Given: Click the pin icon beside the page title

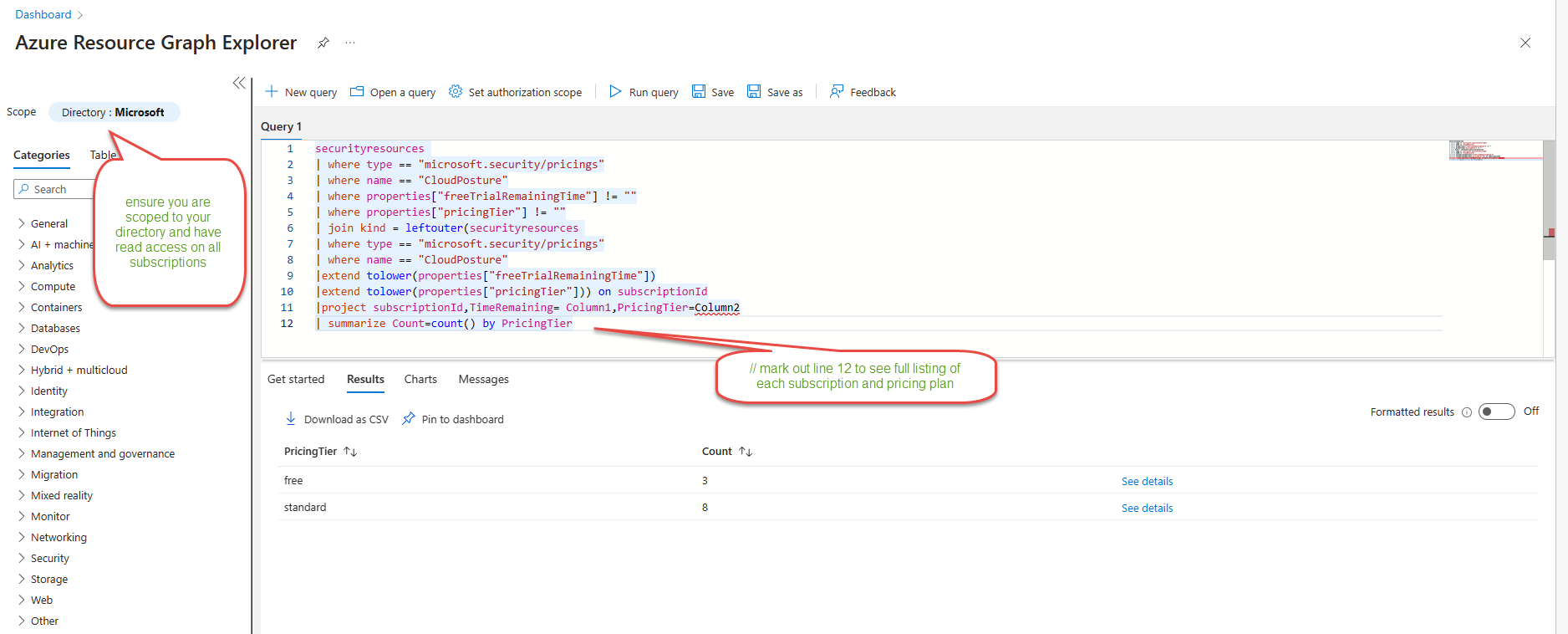Looking at the screenshot, I should point(323,43).
